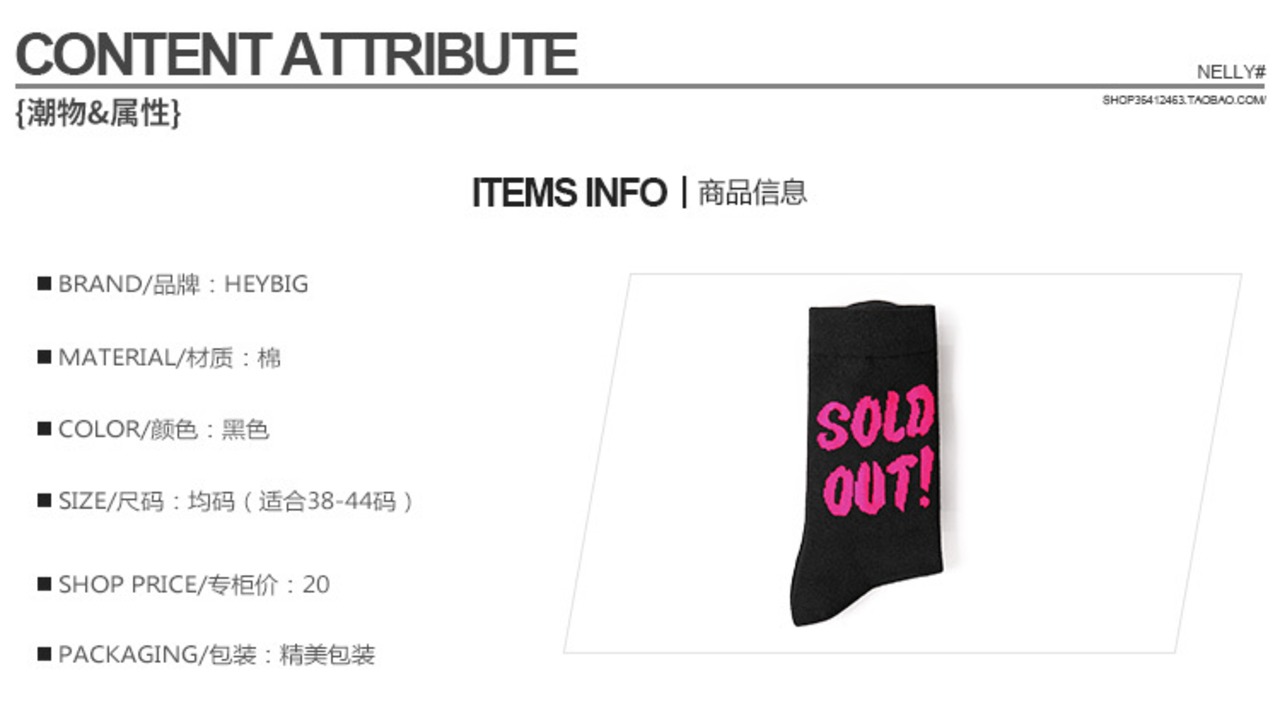Click the color value 黑色
The width and height of the screenshot is (1280, 712).
[245, 430]
